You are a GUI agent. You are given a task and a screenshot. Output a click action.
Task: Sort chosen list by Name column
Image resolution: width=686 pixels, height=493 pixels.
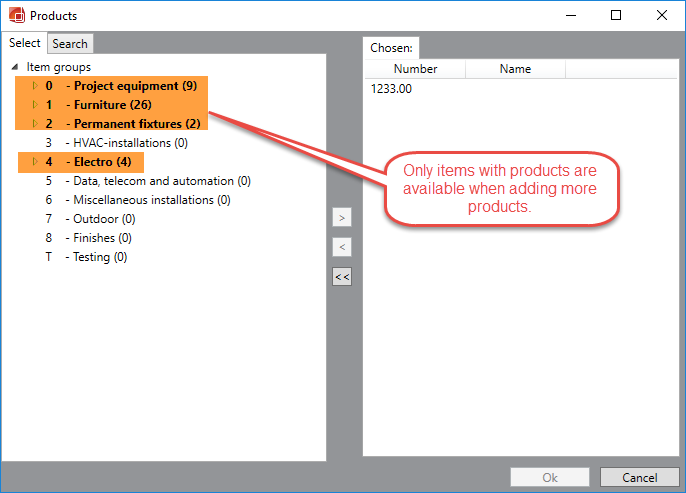(x=515, y=69)
